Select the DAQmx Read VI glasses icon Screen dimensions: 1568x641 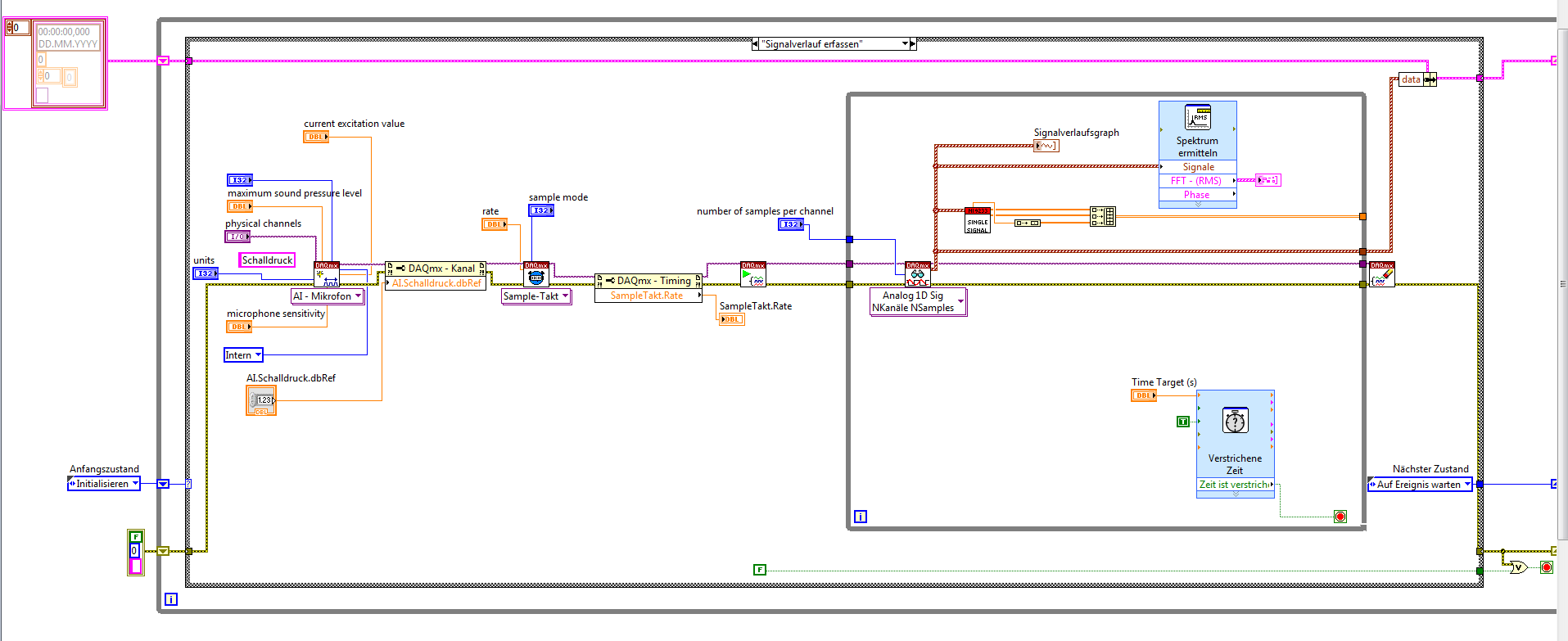918,274
